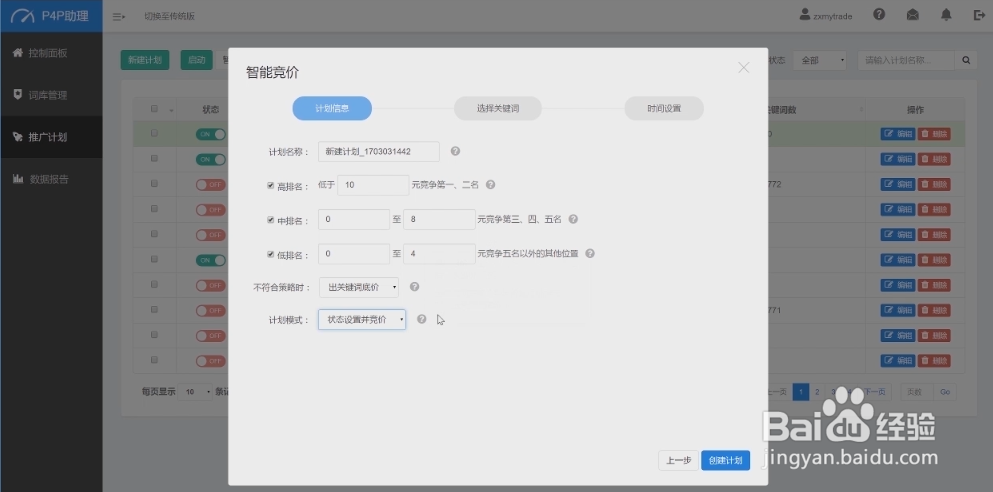Uncheck the 高排名 checkbox
Viewport: 993px width, 492px height.
(271, 186)
